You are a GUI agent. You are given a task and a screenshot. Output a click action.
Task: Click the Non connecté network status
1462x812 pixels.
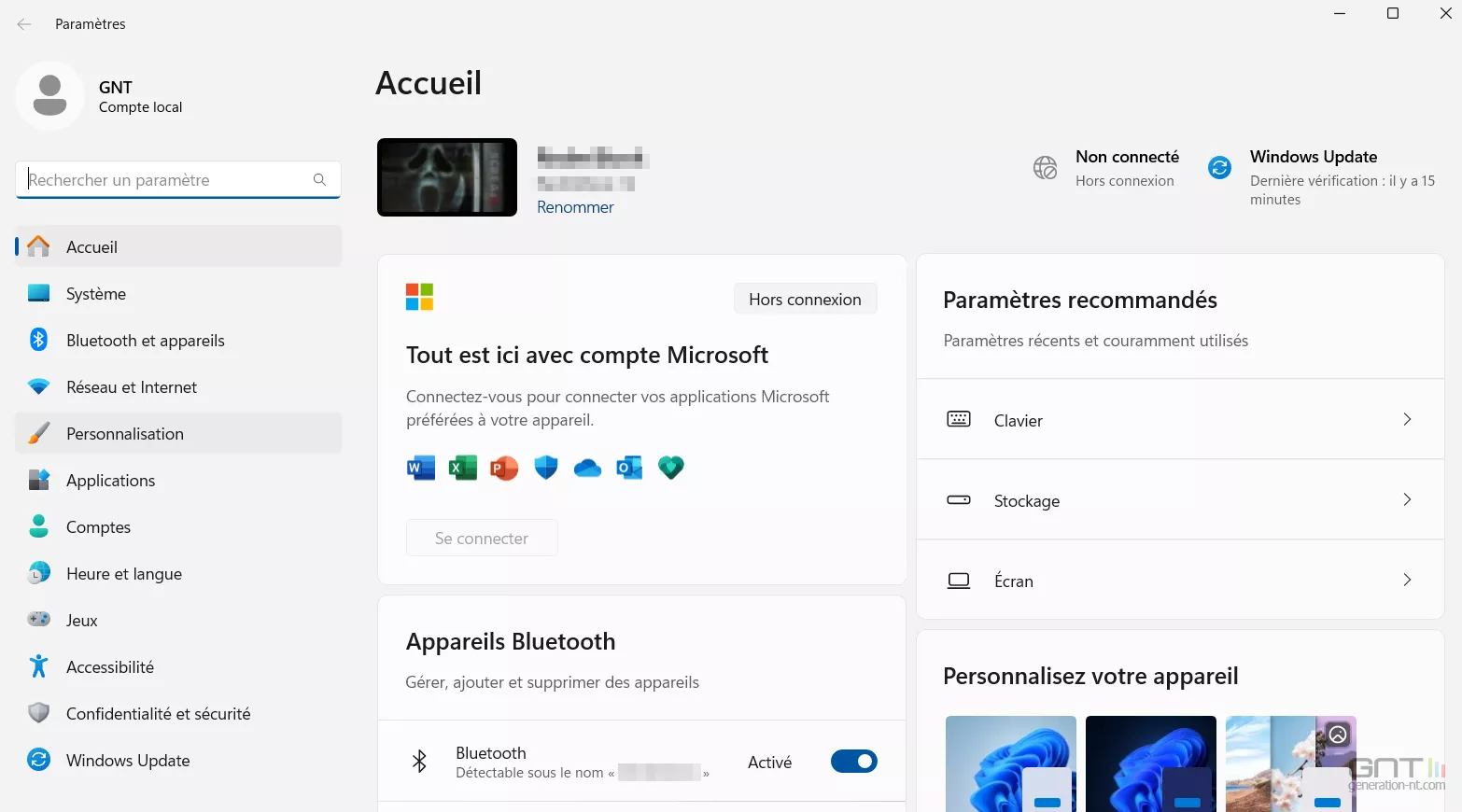click(x=1106, y=168)
